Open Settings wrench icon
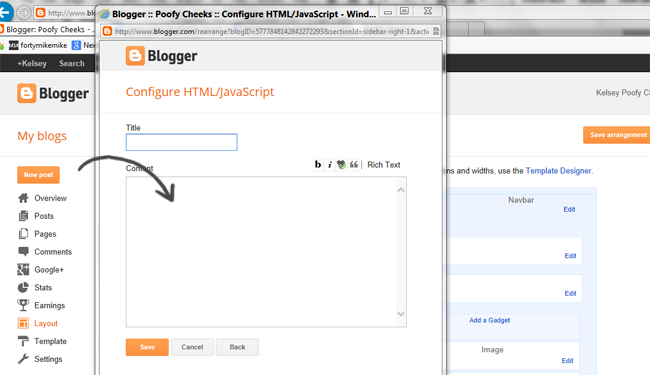Screen dimensions: 650x375 coord(23,359)
